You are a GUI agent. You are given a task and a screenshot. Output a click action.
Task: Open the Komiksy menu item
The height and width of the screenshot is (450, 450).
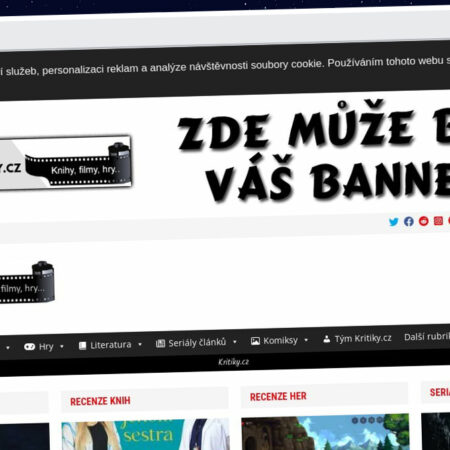280,341
